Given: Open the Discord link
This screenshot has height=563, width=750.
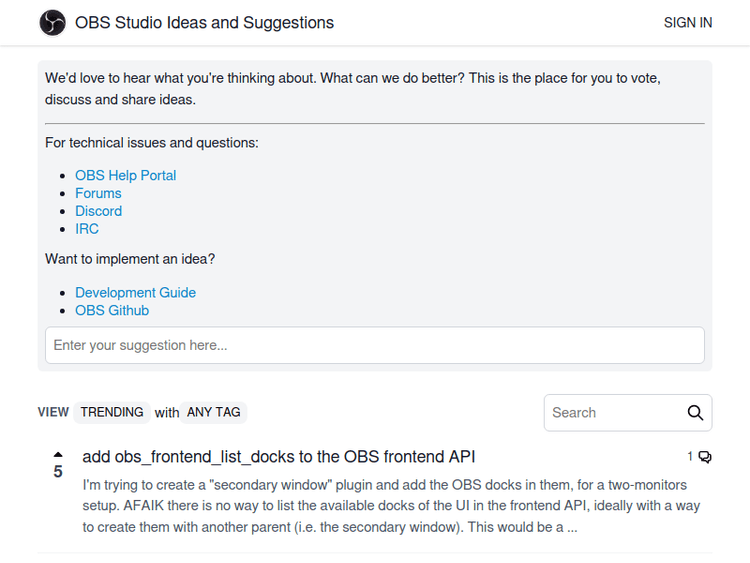Looking at the screenshot, I should (x=98, y=211).
